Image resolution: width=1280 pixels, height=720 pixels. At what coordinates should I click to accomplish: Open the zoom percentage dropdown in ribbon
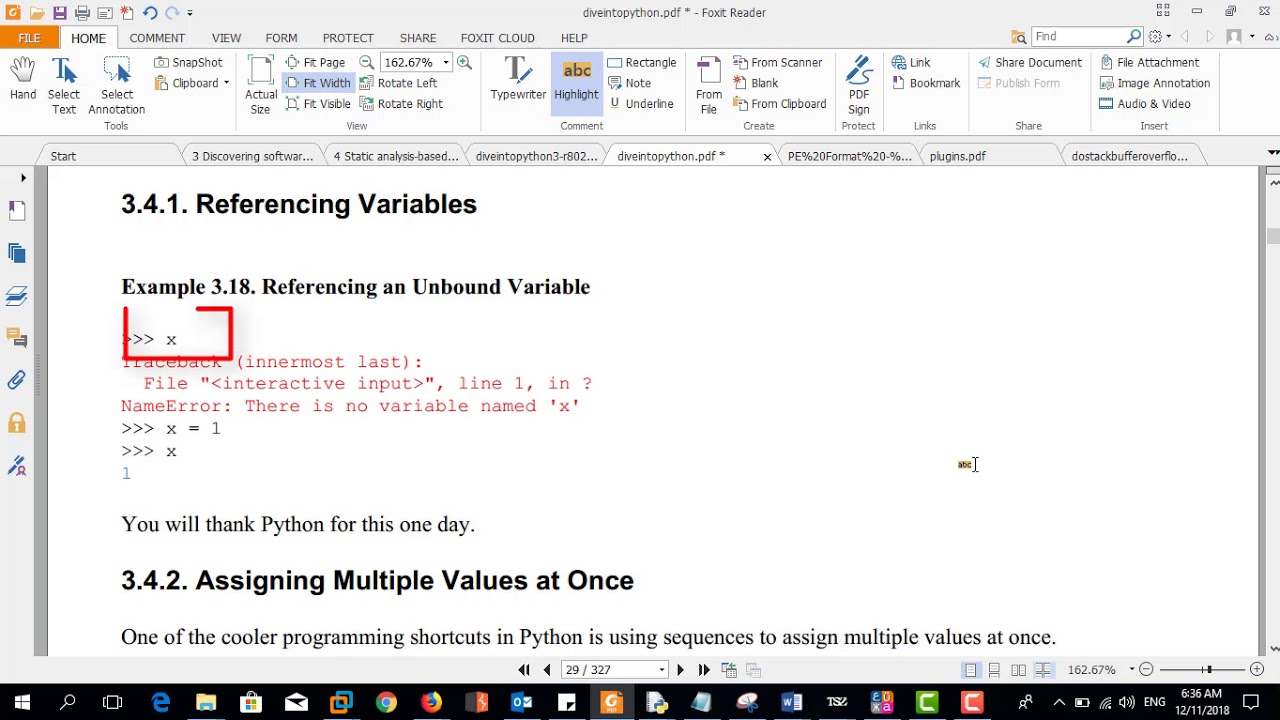pos(446,62)
